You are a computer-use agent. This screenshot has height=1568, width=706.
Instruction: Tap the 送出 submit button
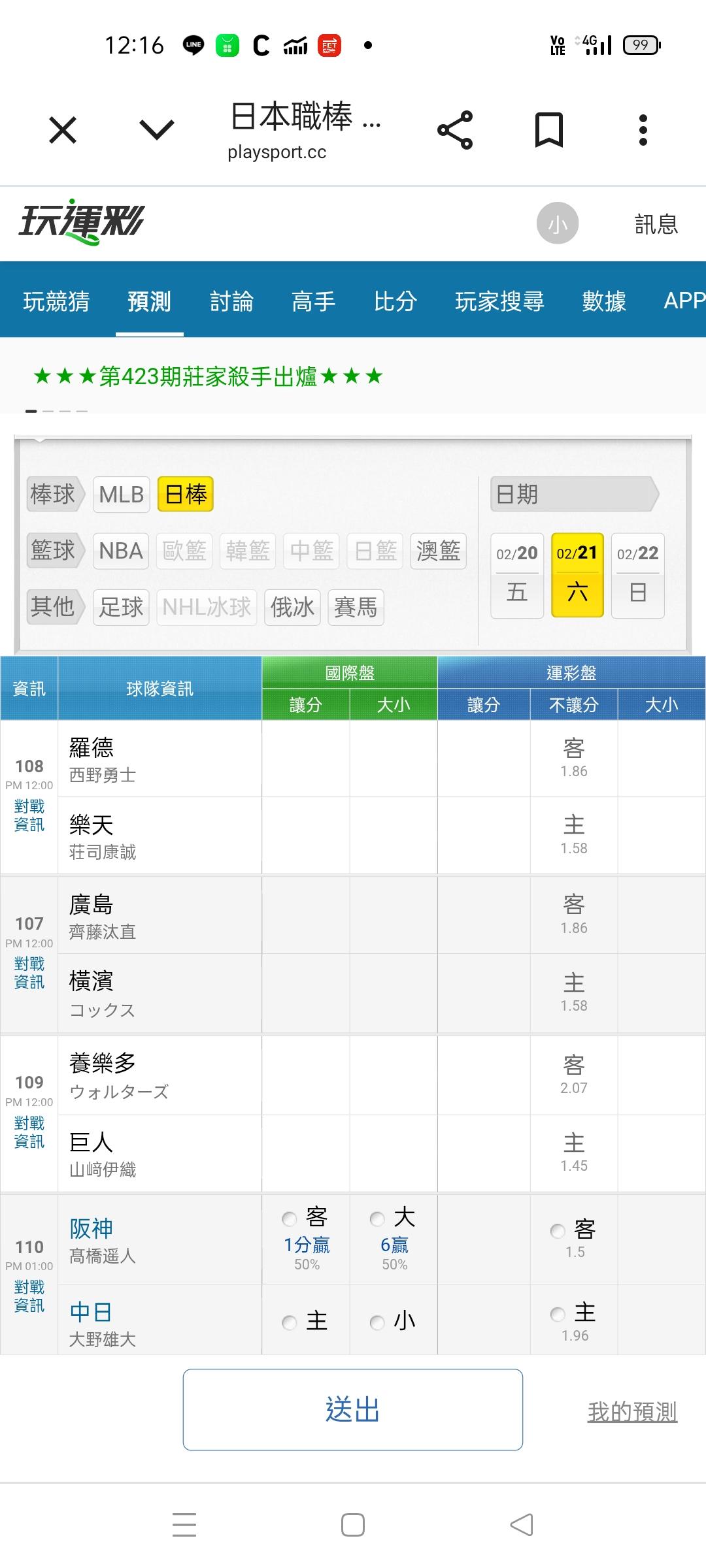tap(353, 1410)
